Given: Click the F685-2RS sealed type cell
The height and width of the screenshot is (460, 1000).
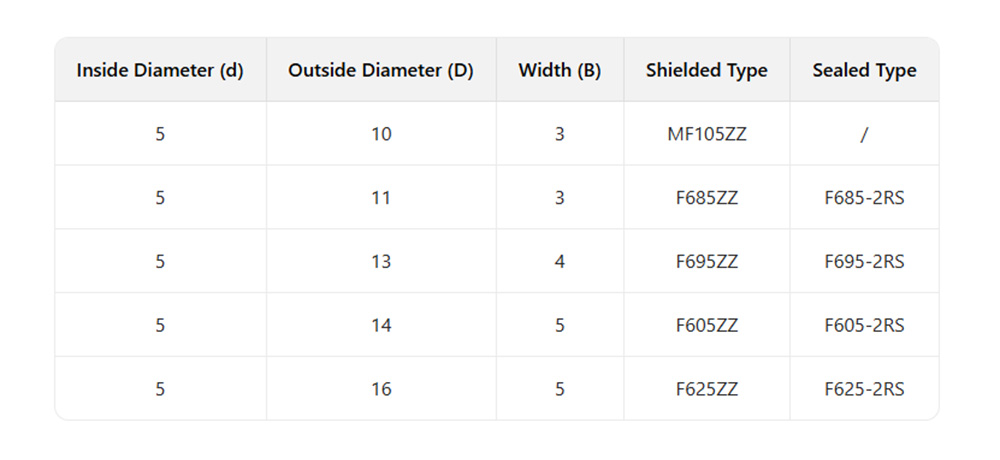Looking at the screenshot, I should click(864, 198).
